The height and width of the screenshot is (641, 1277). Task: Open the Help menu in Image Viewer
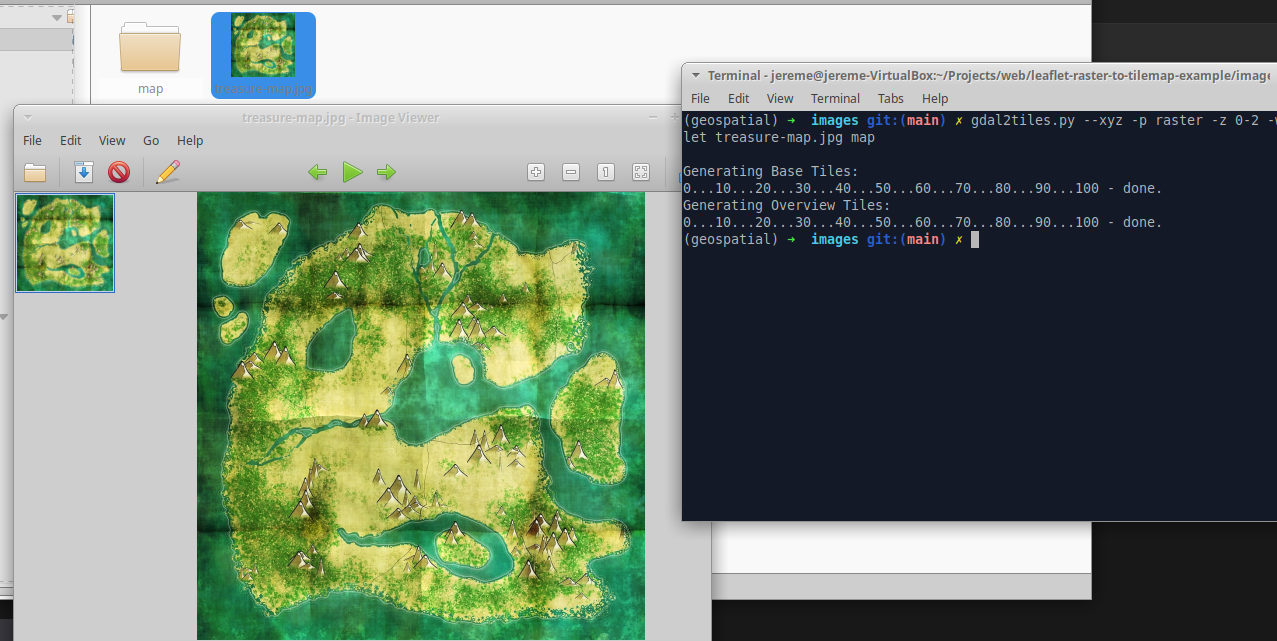190,140
